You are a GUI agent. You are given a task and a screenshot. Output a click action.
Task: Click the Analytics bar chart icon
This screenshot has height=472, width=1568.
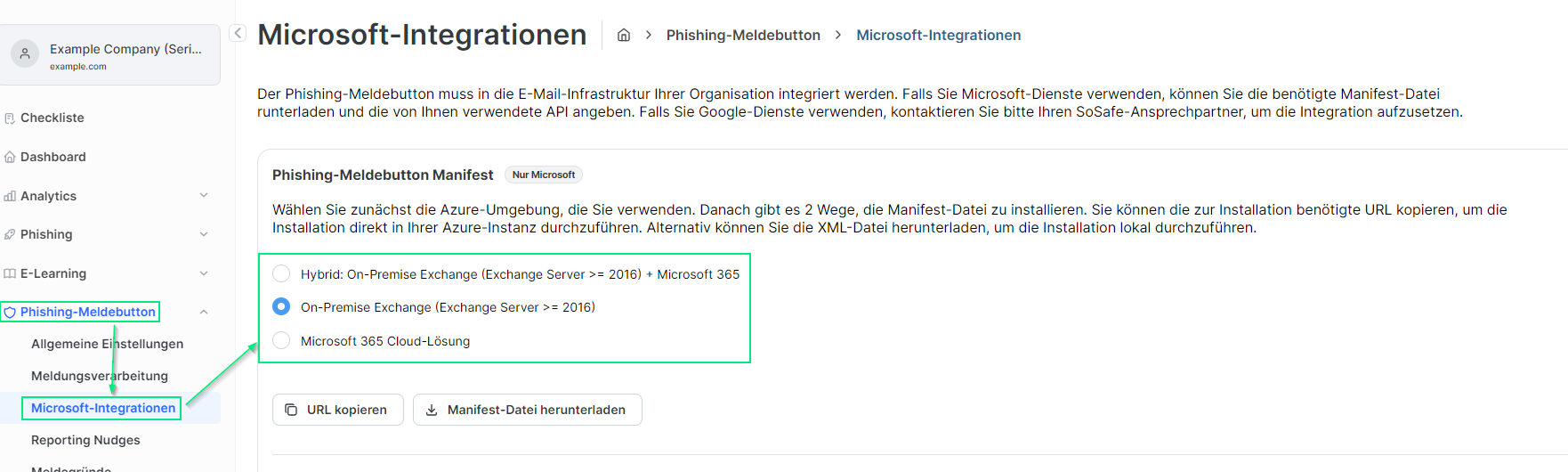coord(10,196)
